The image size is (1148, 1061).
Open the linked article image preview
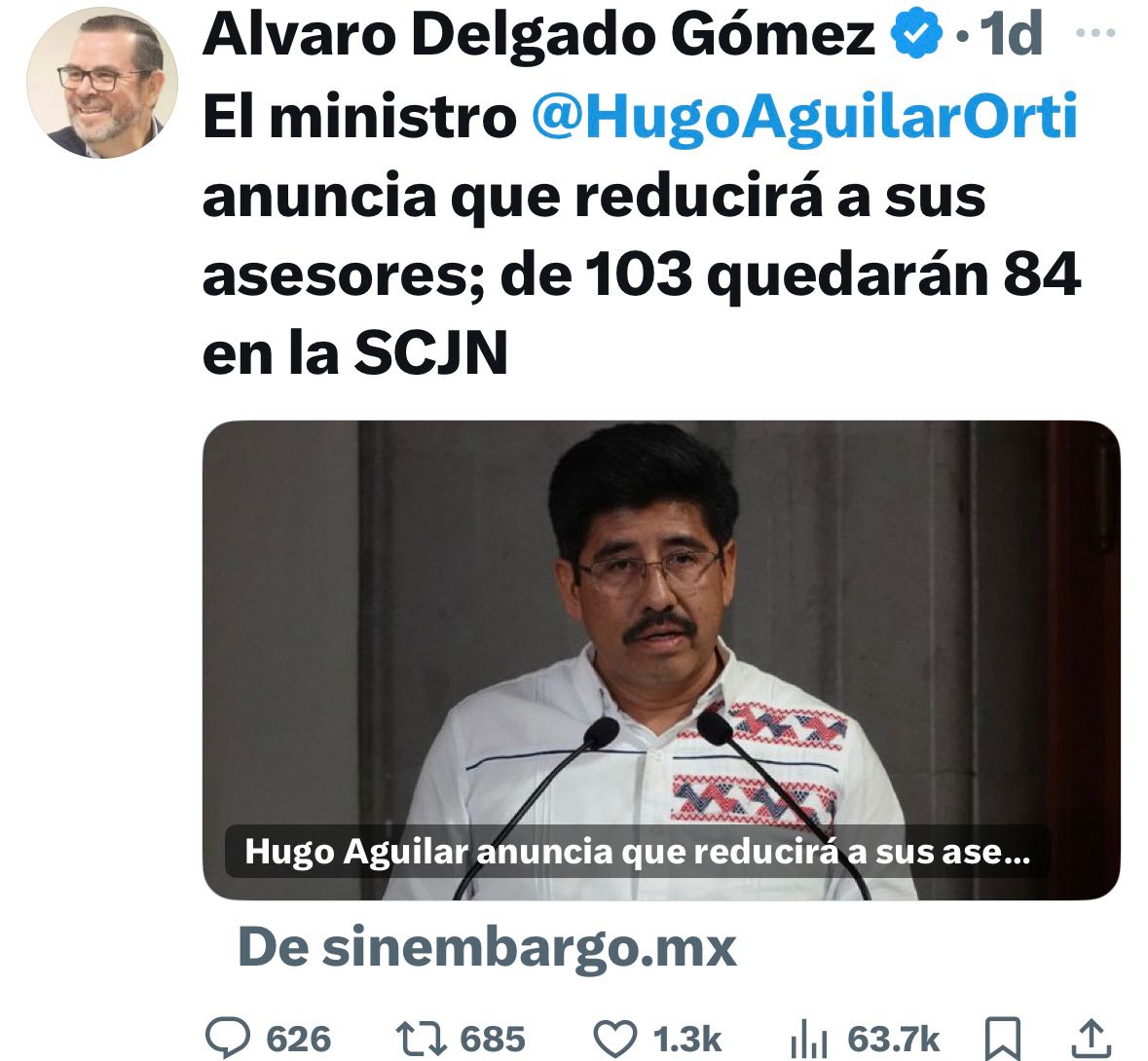click(x=661, y=660)
